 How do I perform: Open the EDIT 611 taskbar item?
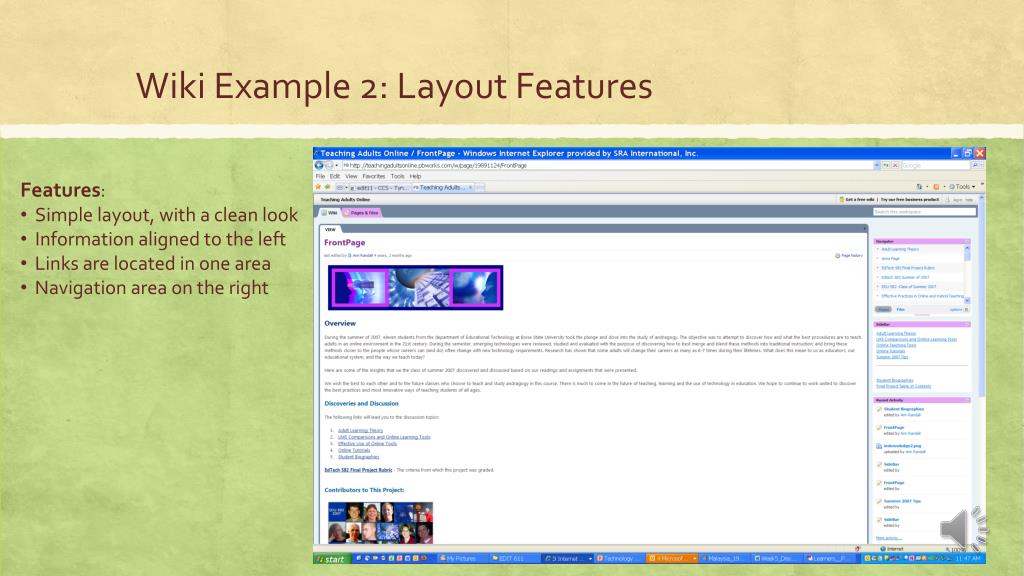pos(513,558)
